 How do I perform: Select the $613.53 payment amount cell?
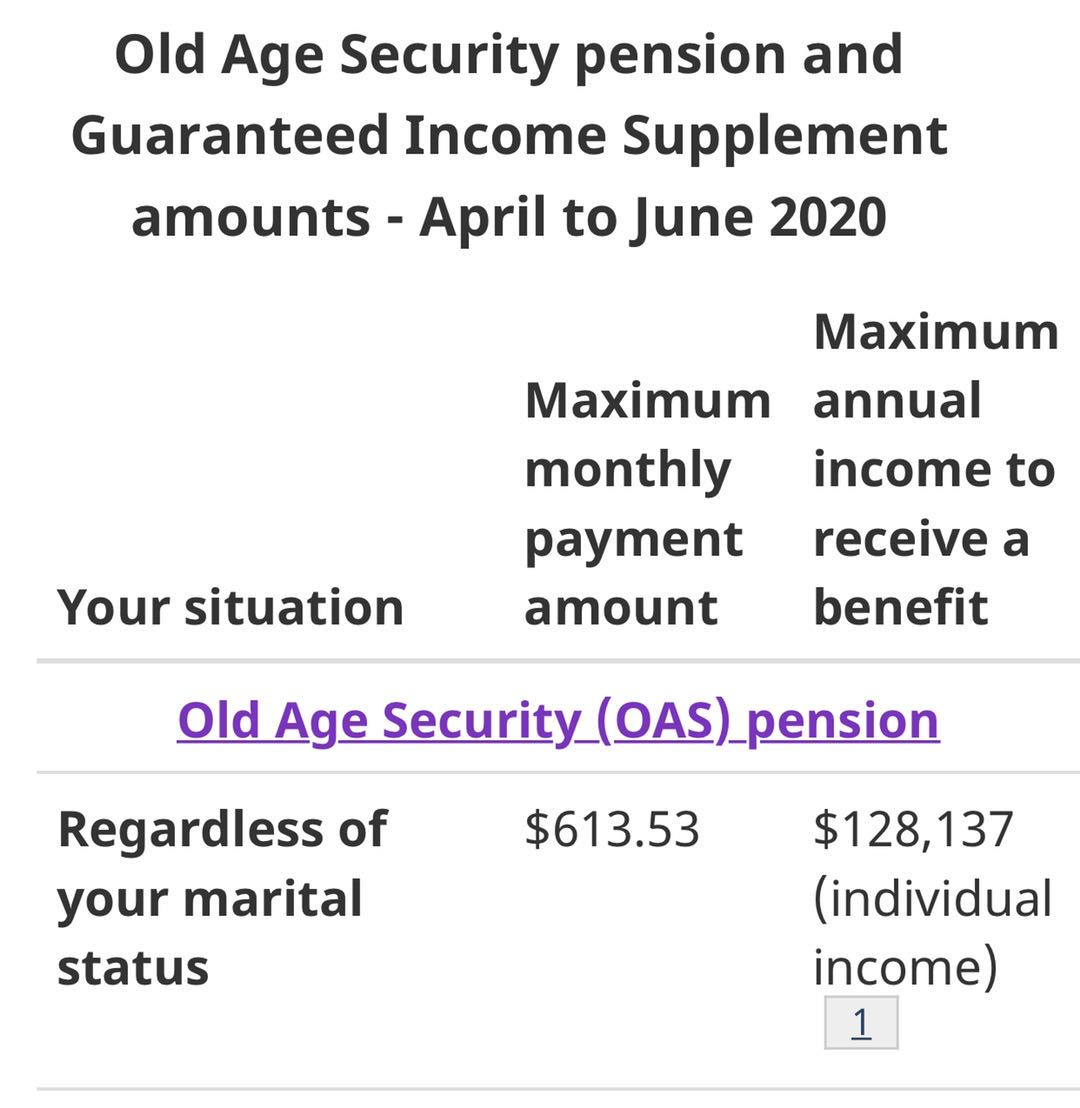(611, 830)
